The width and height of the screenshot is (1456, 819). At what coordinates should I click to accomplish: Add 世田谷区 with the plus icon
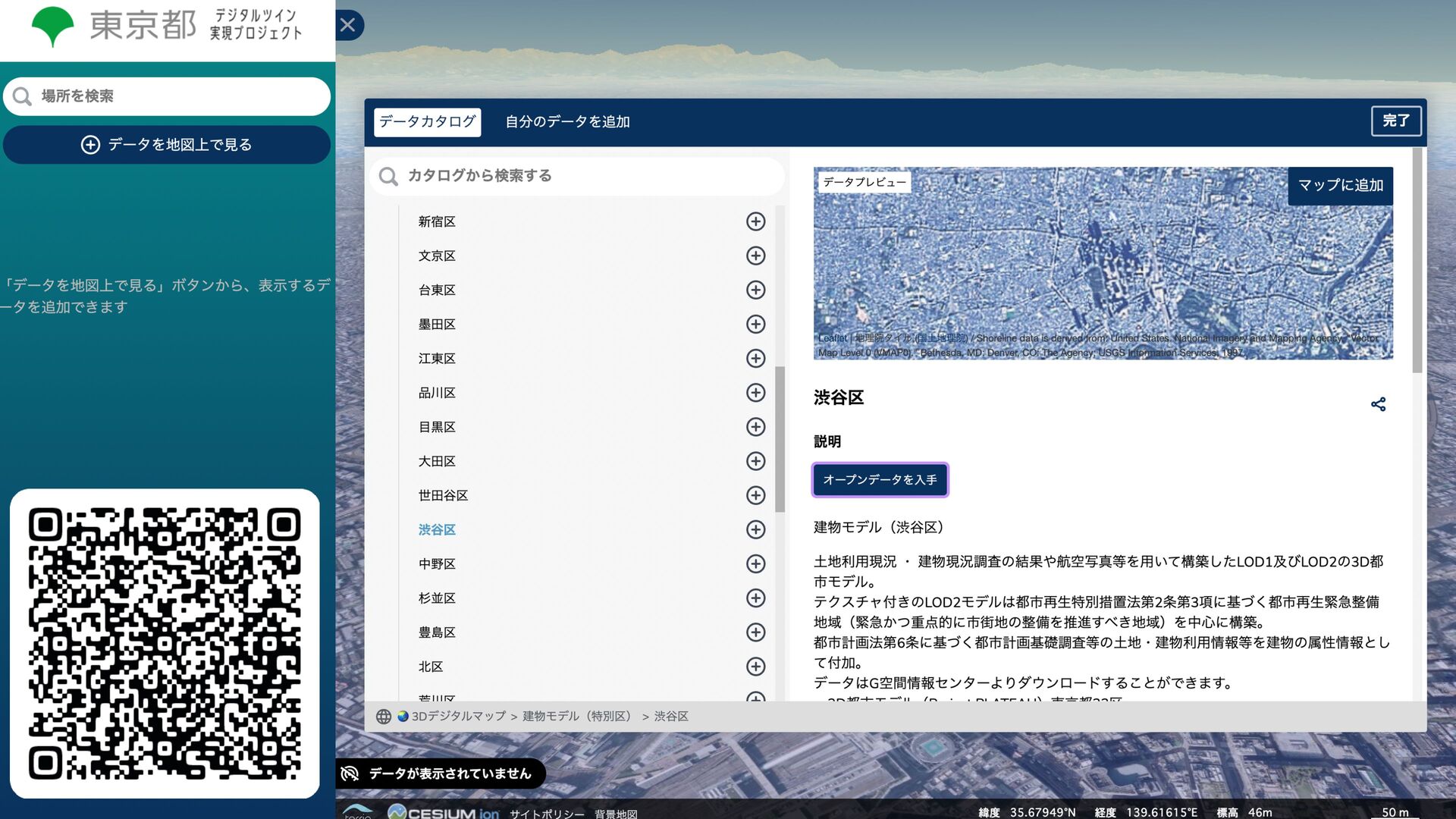[755, 495]
